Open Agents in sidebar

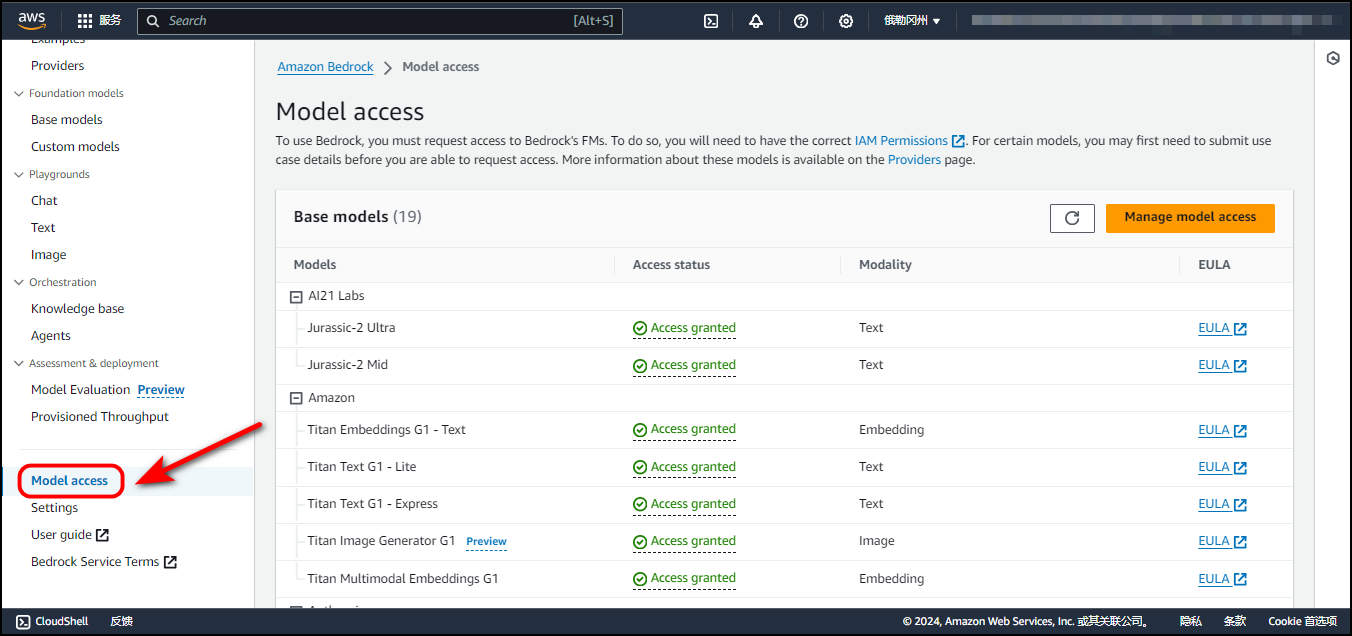click(51, 336)
